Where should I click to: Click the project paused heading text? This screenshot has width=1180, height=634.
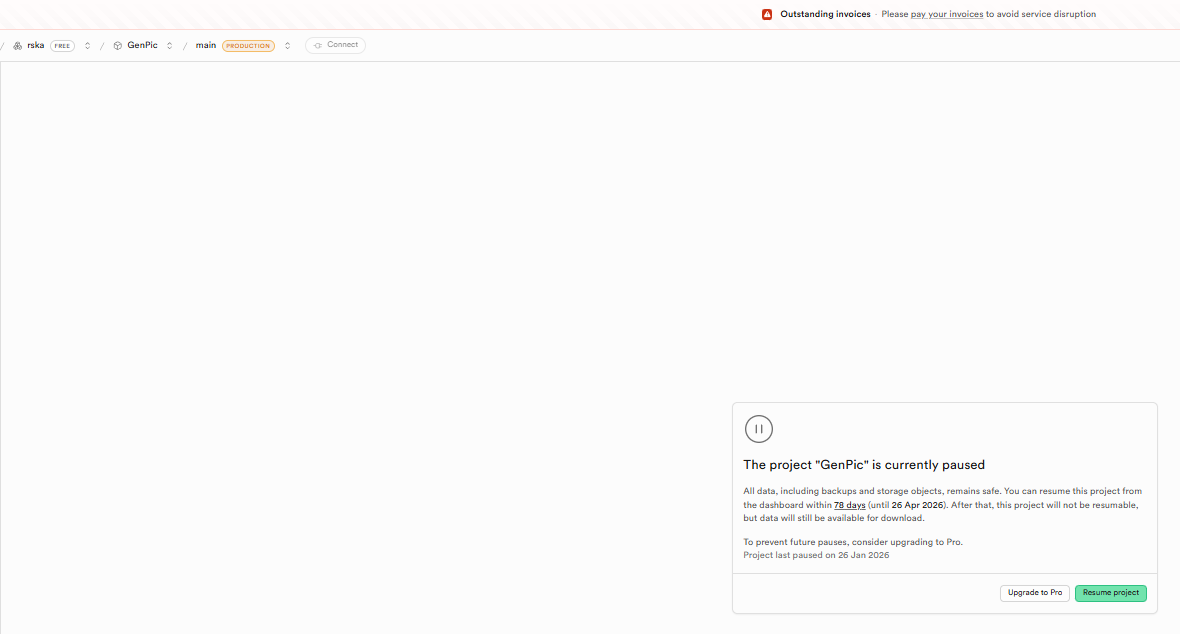point(864,465)
